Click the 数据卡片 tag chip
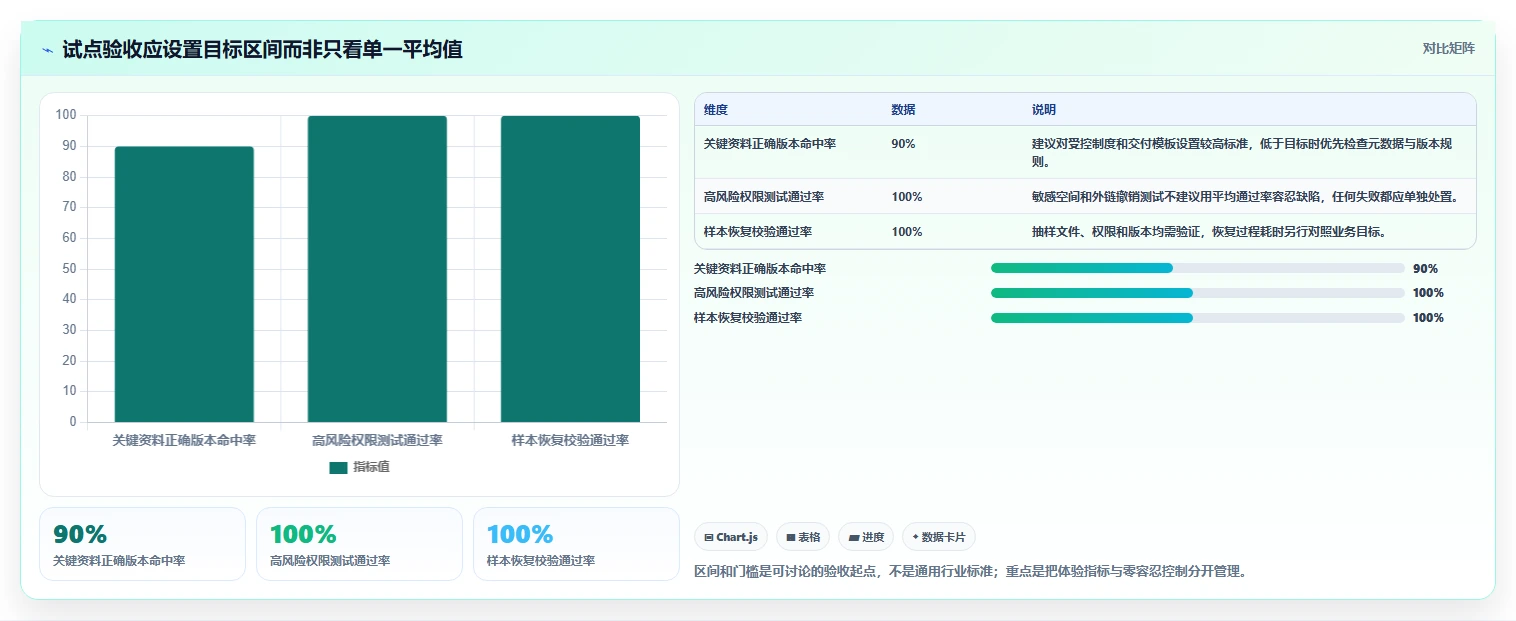 coord(939,537)
